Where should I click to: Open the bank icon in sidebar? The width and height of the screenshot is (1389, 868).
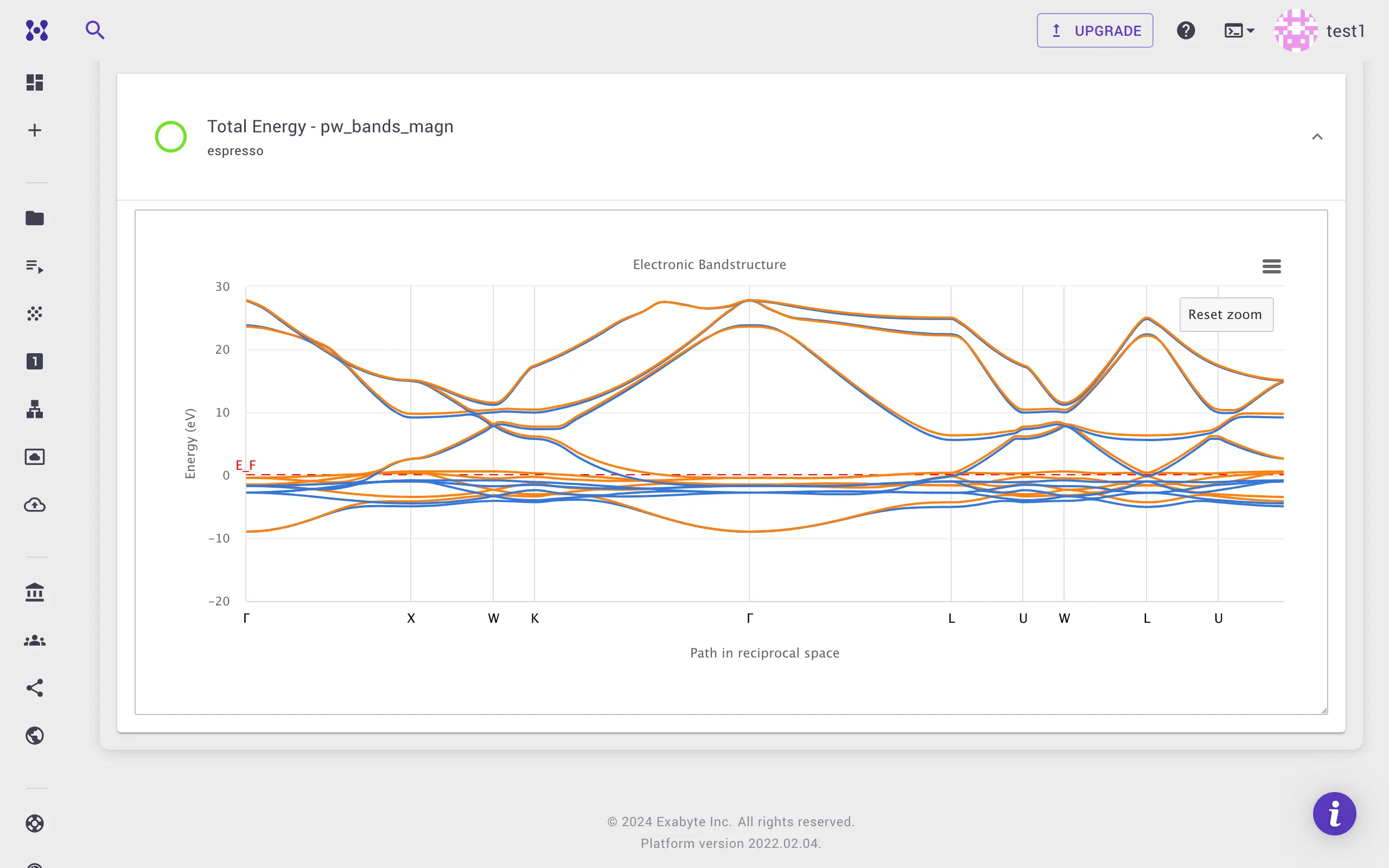pos(35,592)
